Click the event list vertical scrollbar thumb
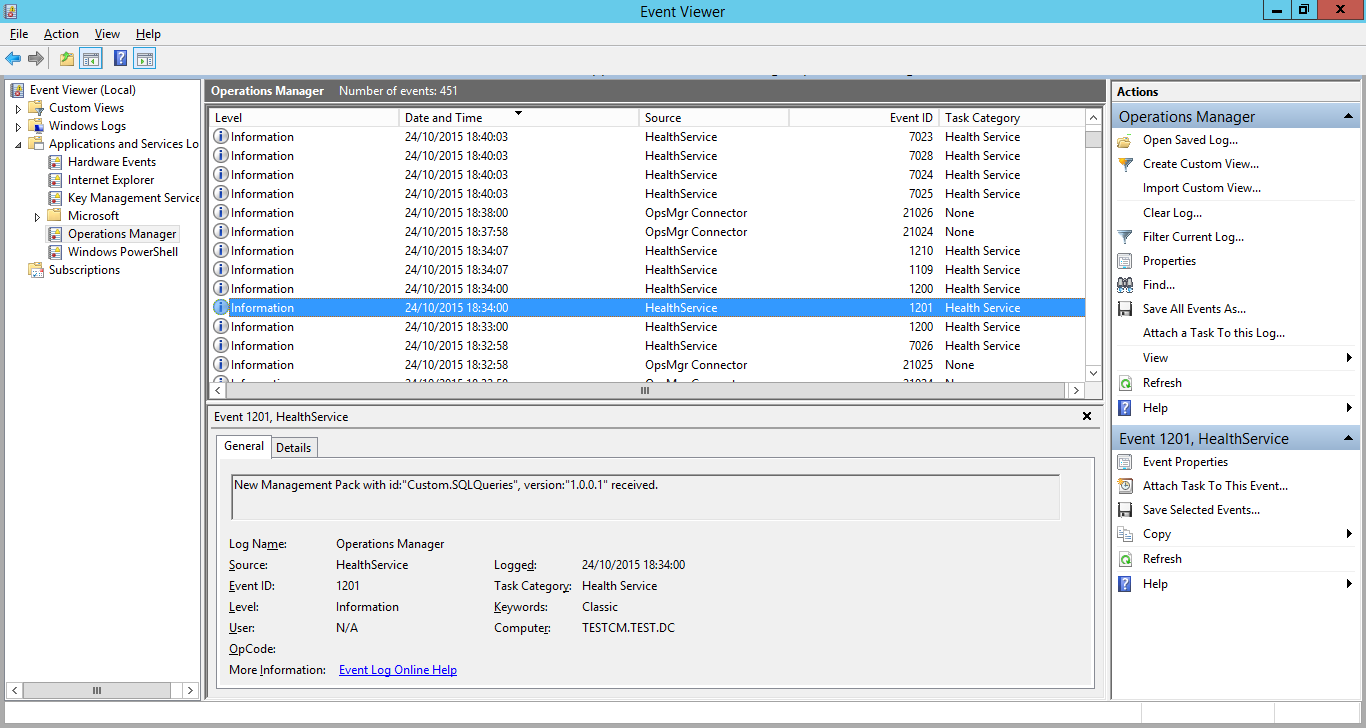This screenshot has height=728, width=1366. click(x=1093, y=137)
